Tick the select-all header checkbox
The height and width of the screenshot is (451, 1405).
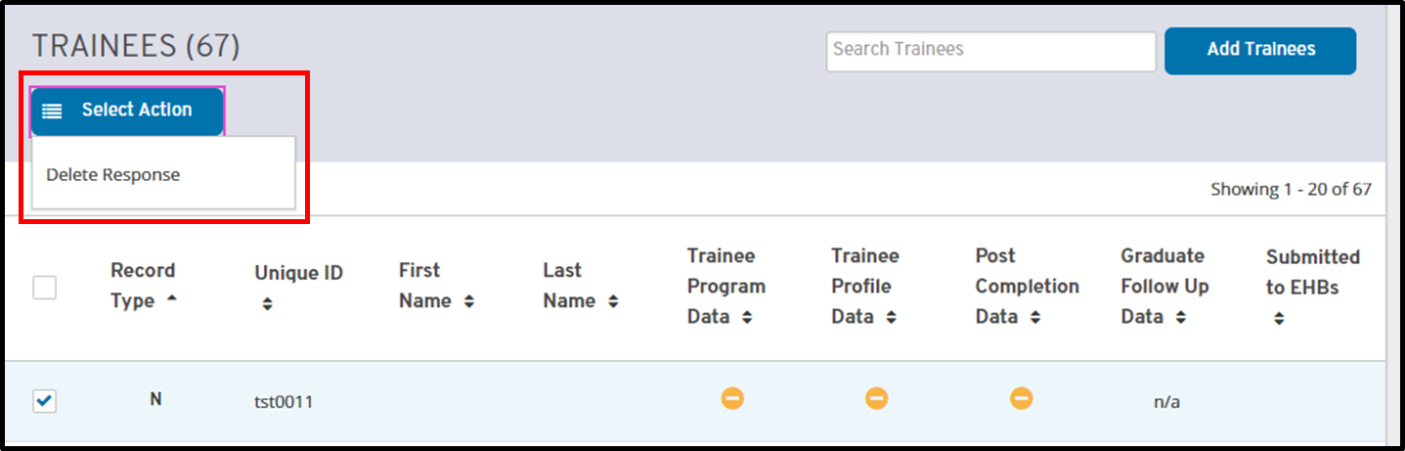[45, 288]
